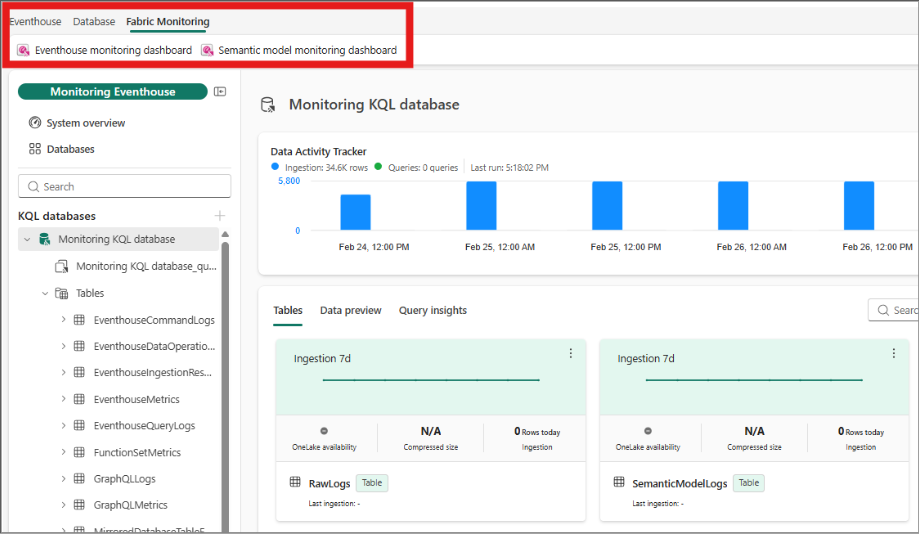Viewport: 919px width, 534px height.
Task: Click the queryset icon beside Monitoring KQL database_qu...
Action: (x=62, y=267)
